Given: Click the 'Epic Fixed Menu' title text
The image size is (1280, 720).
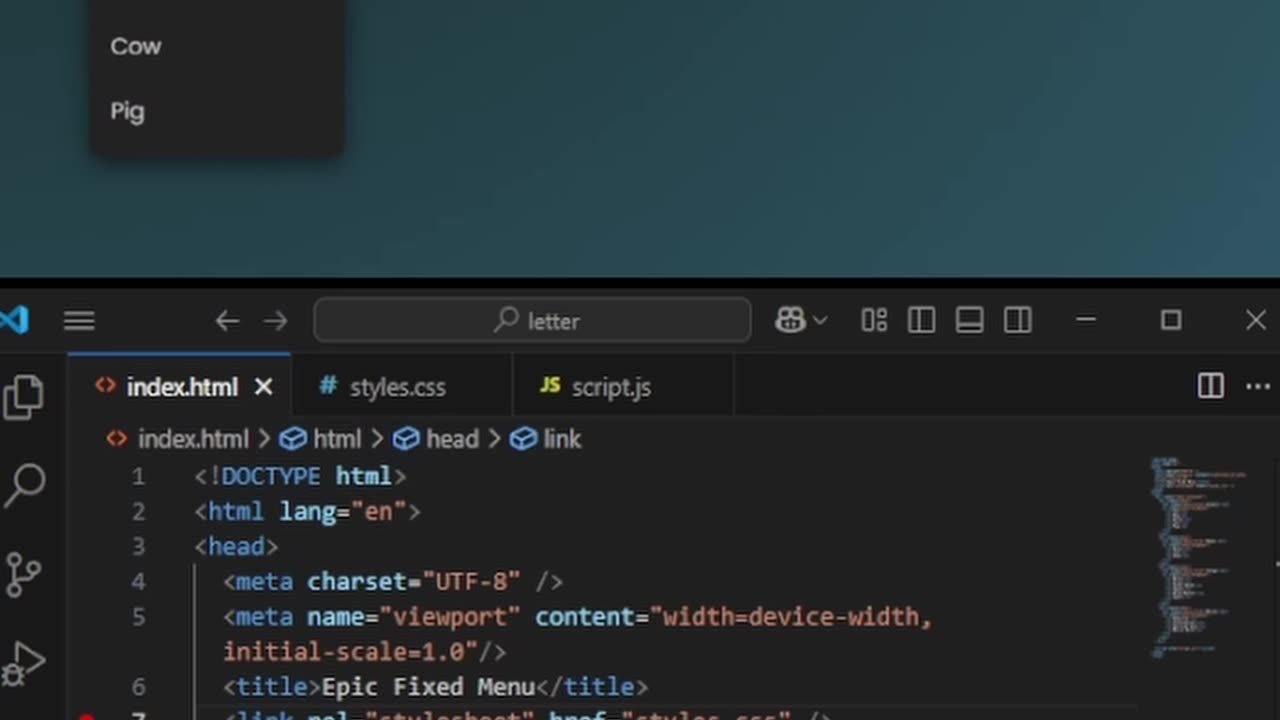Looking at the screenshot, I should pyautogui.click(x=428, y=687).
